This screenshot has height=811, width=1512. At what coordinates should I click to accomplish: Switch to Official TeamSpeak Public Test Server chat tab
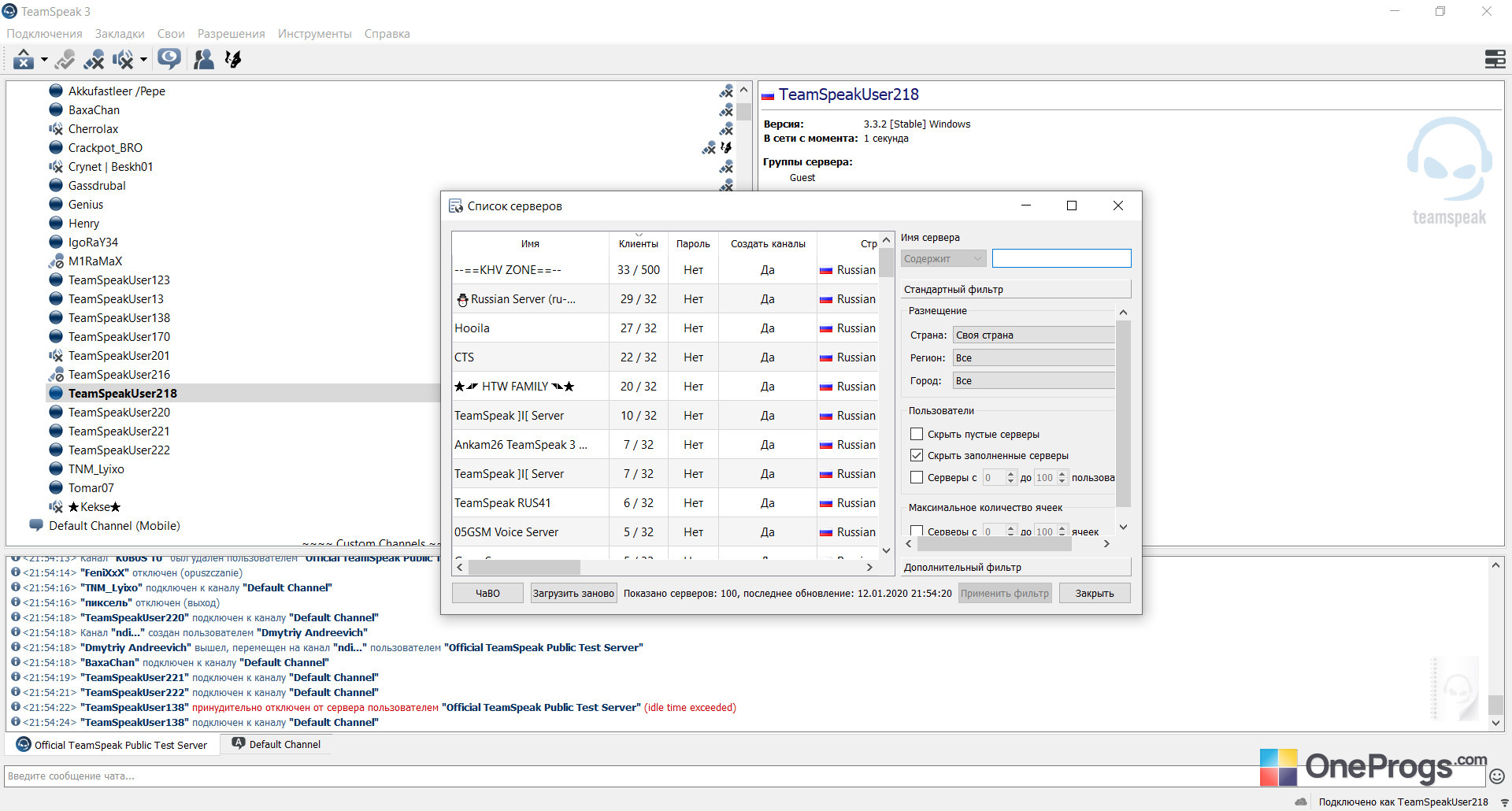112,745
